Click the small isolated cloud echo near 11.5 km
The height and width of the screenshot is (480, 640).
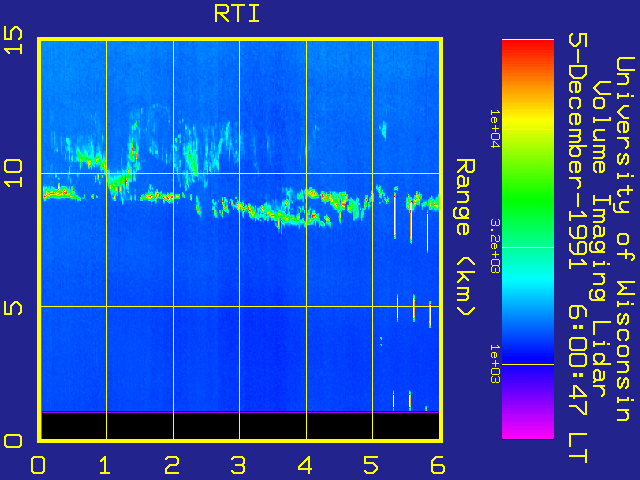(x=383, y=130)
